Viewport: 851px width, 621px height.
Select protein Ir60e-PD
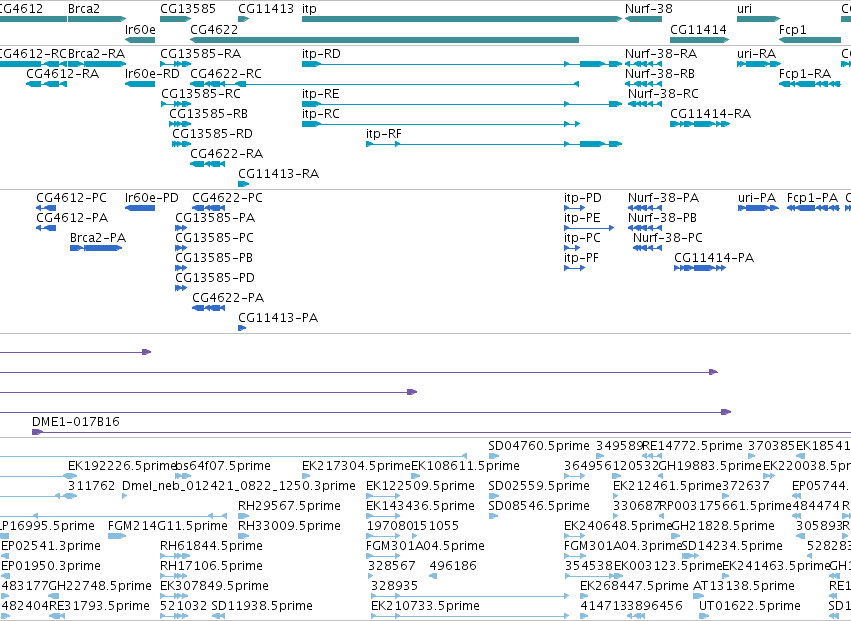(x=140, y=208)
